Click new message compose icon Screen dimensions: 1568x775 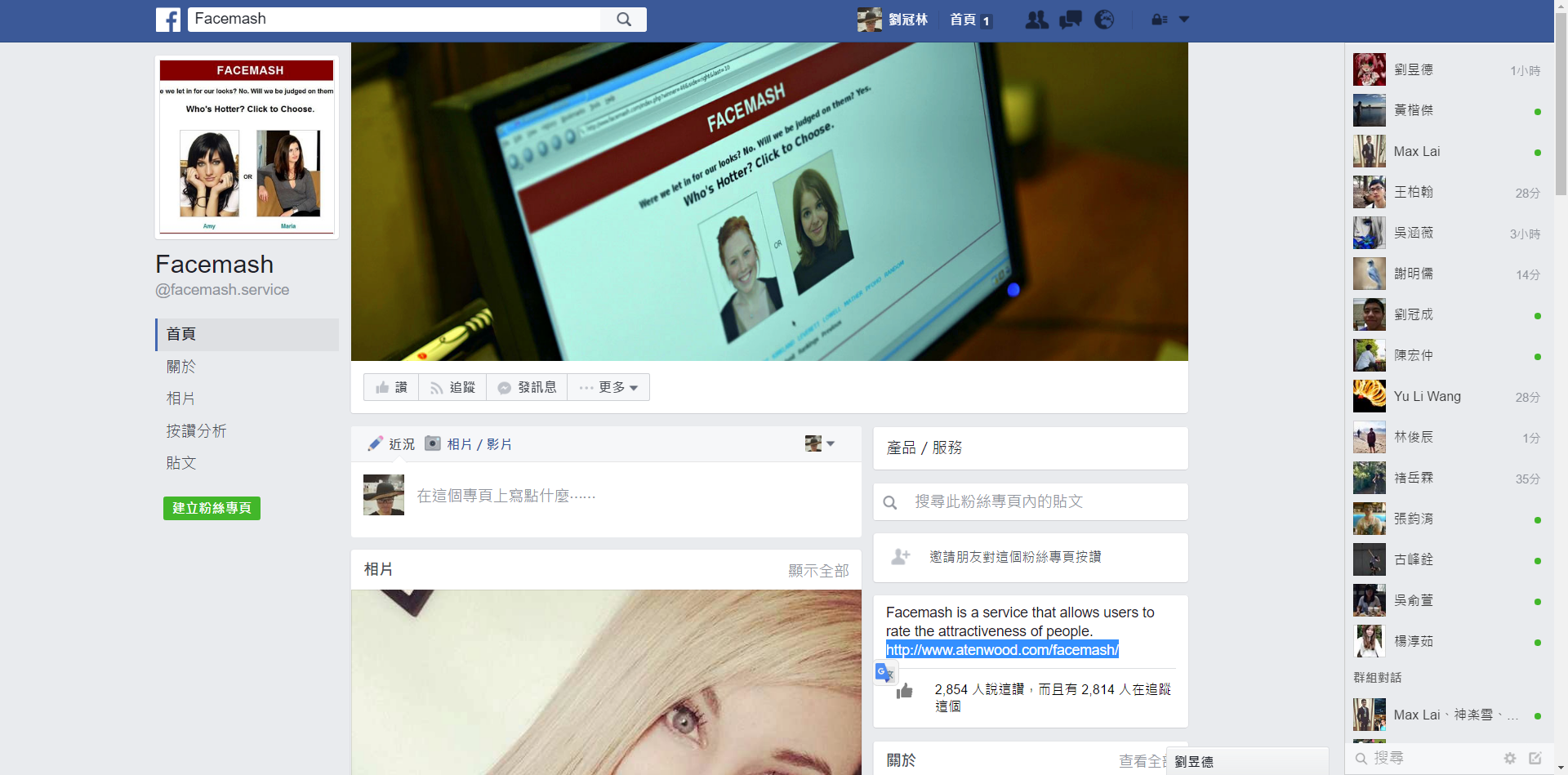coord(1535,758)
